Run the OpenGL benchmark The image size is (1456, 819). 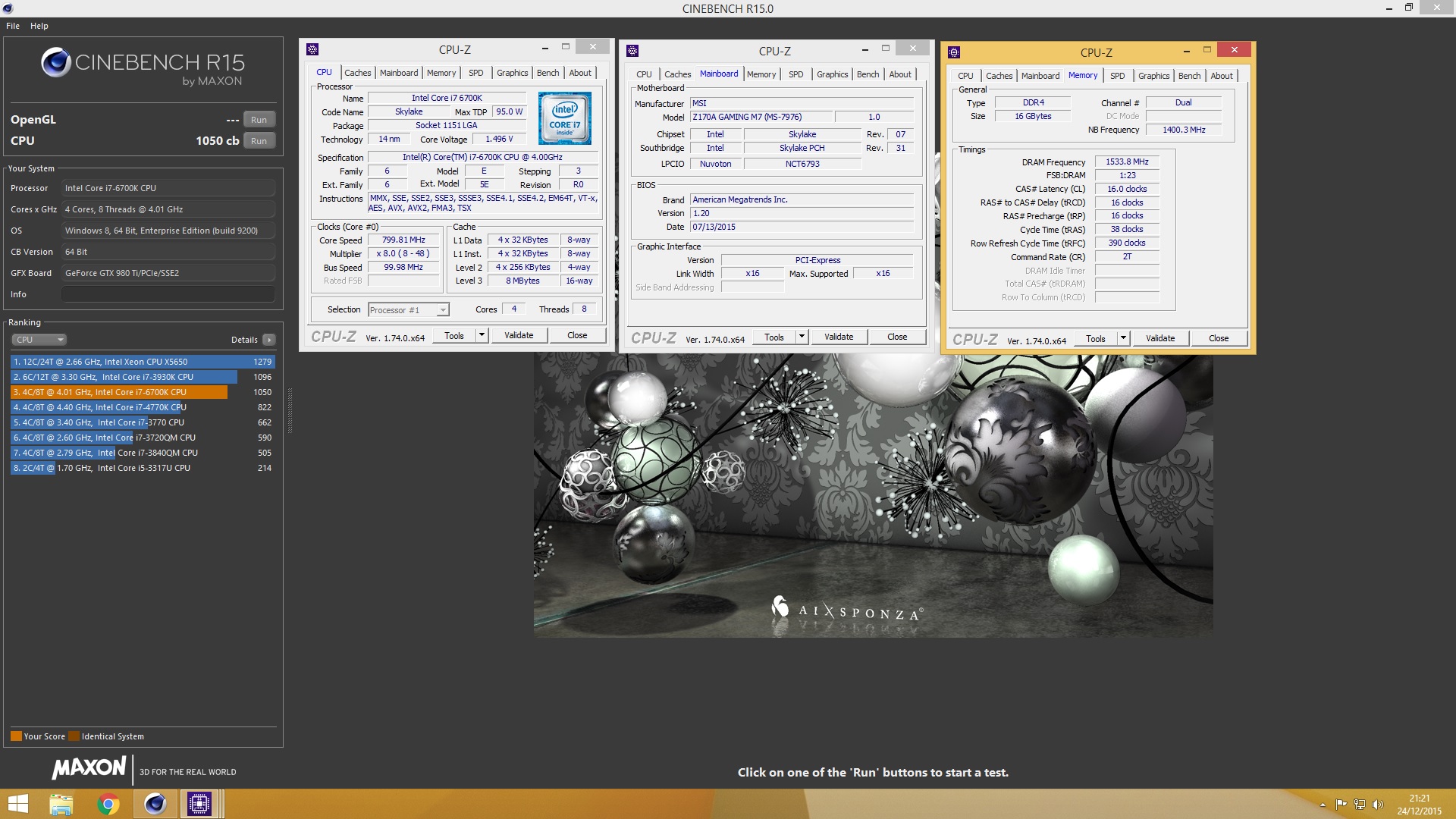(259, 120)
